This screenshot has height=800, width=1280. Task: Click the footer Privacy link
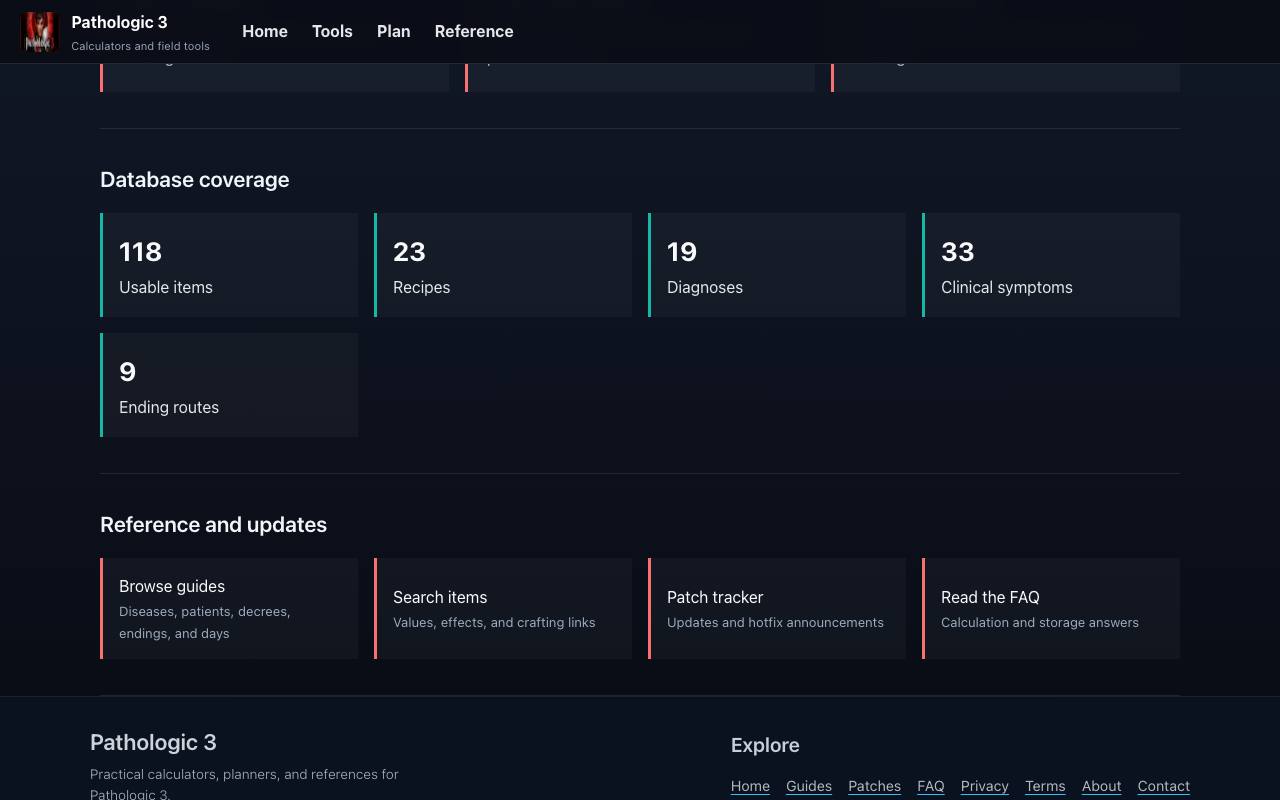(x=985, y=786)
